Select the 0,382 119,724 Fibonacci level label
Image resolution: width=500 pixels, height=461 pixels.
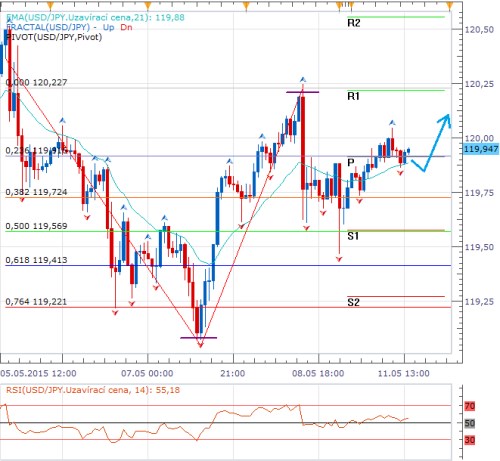coord(36,192)
